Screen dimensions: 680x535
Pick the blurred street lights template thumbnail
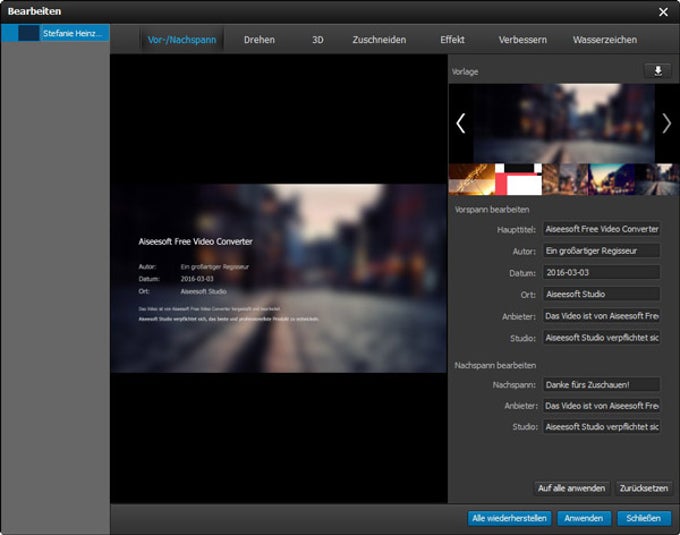tap(565, 179)
